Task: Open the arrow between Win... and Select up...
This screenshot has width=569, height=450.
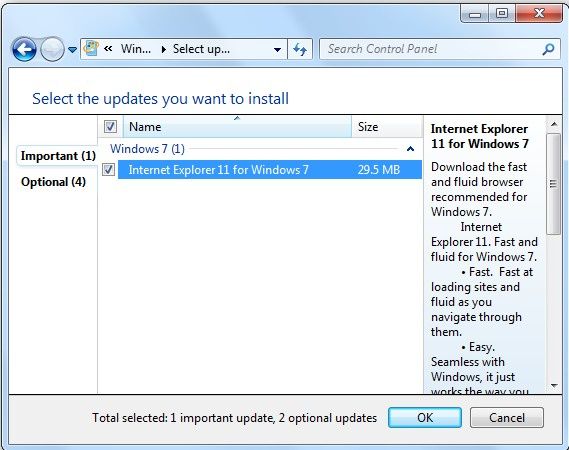Action: [x=164, y=49]
